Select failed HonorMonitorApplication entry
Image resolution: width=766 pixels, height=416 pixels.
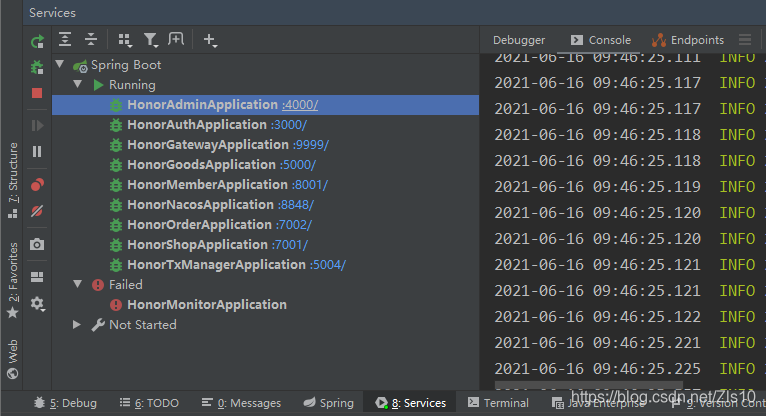tap(207, 305)
